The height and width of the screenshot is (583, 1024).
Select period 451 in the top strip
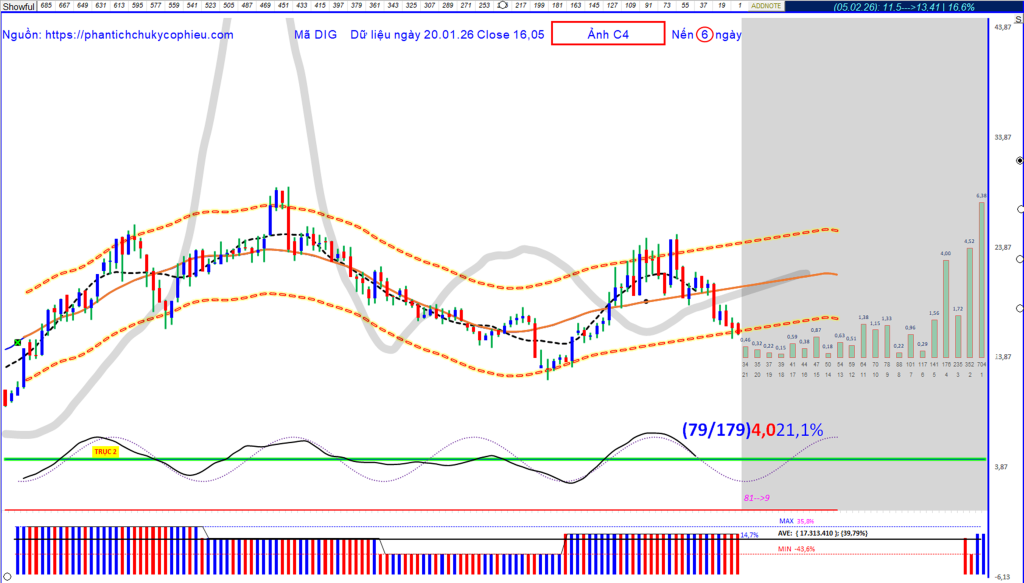[x=283, y=6]
